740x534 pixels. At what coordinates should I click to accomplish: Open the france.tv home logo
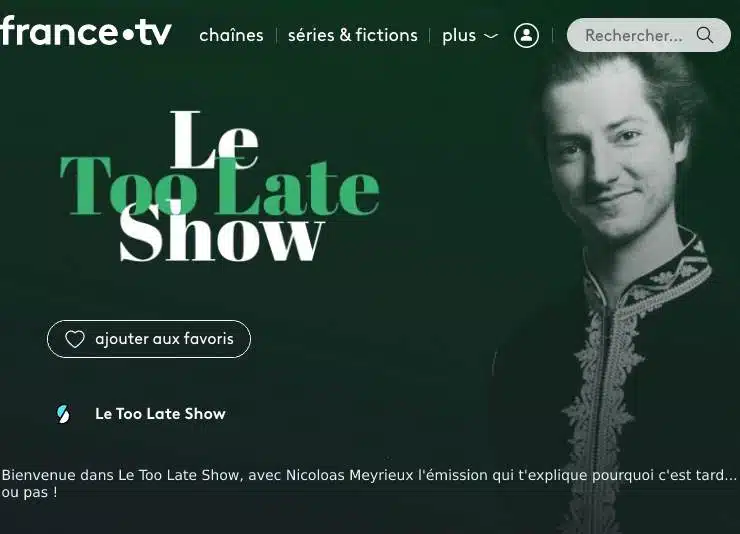pyautogui.click(x=85, y=32)
